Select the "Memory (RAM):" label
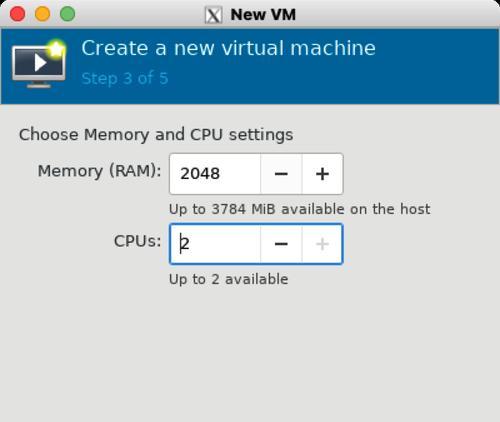 pyautogui.click(x=99, y=171)
